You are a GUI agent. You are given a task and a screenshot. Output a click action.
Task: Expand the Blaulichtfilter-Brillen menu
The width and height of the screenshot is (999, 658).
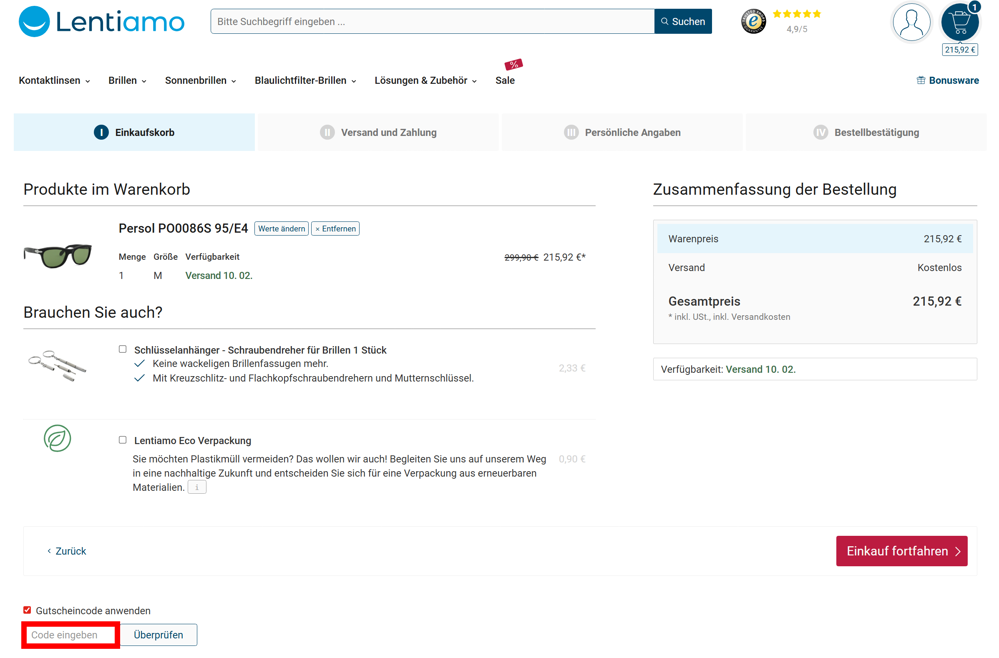(x=305, y=80)
